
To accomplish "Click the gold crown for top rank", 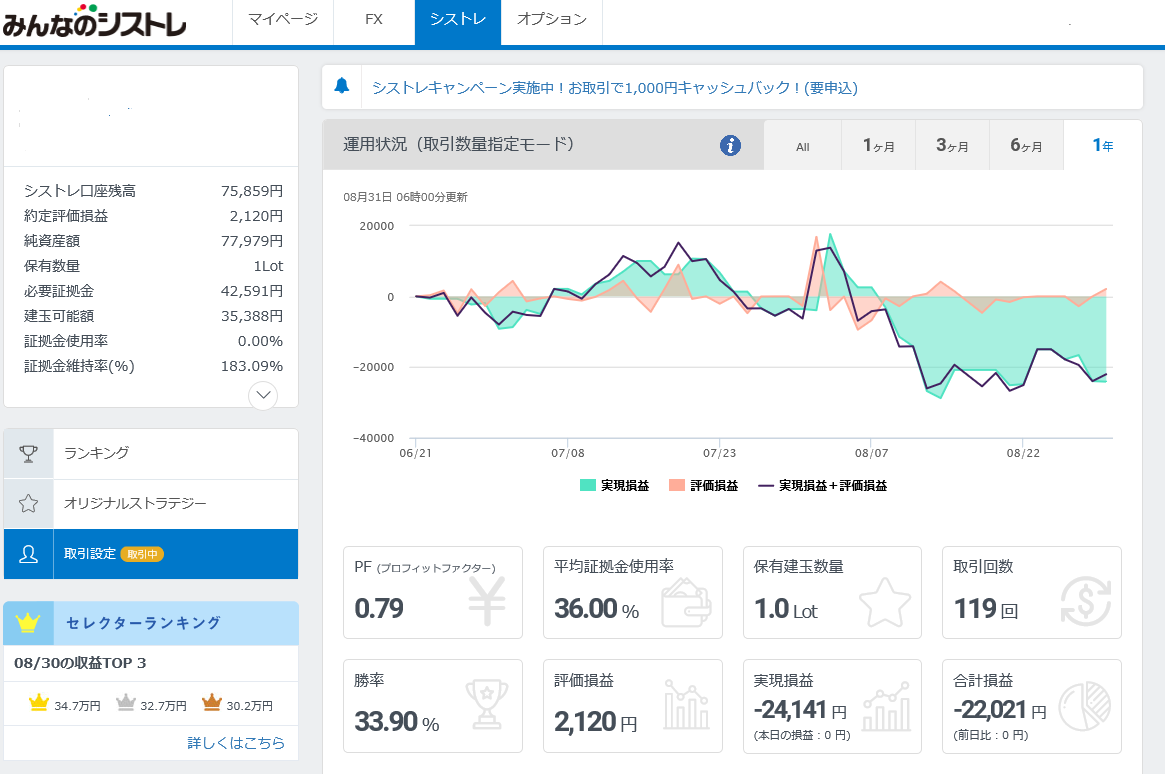I will coord(39,703).
